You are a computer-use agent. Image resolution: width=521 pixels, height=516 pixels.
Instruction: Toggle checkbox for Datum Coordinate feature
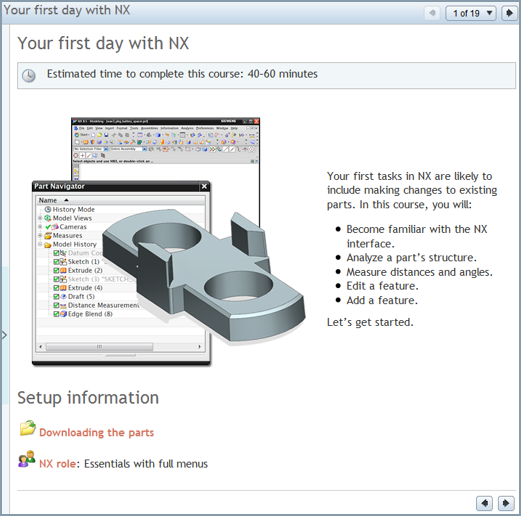point(56,253)
